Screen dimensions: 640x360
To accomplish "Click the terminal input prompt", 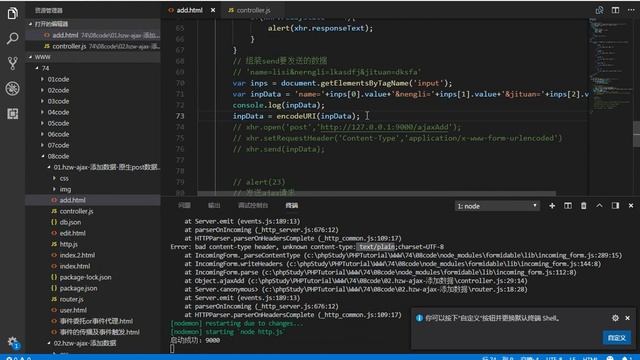I will 172,348.
